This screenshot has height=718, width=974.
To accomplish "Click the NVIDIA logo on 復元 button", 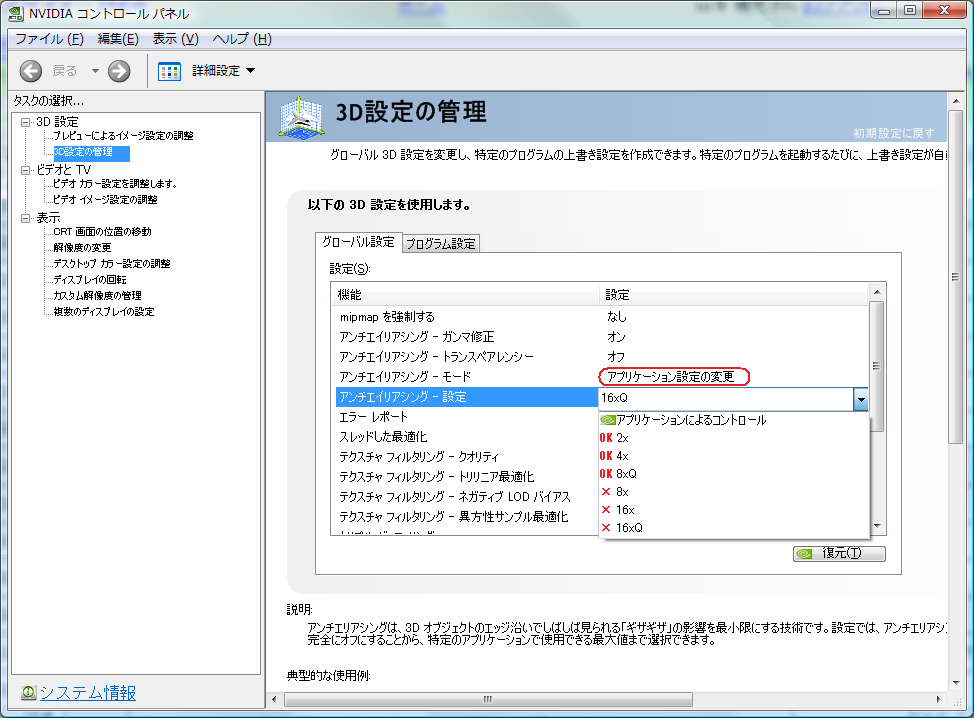I will [806, 554].
